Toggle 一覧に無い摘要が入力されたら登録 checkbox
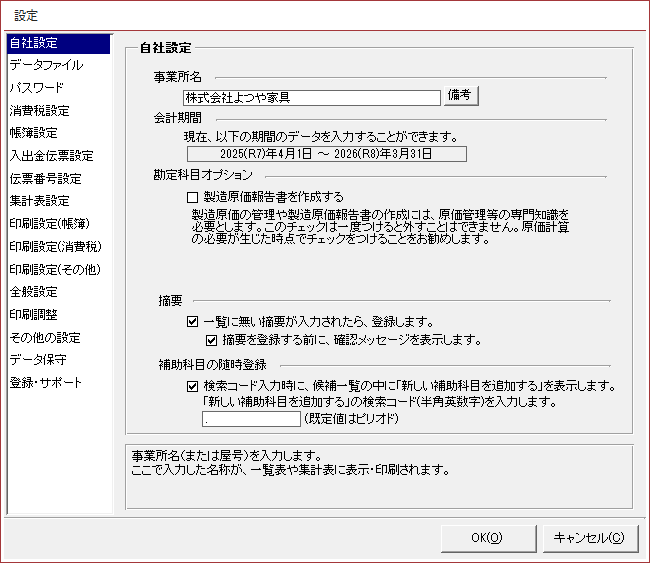The height and width of the screenshot is (563, 650). coord(194,322)
